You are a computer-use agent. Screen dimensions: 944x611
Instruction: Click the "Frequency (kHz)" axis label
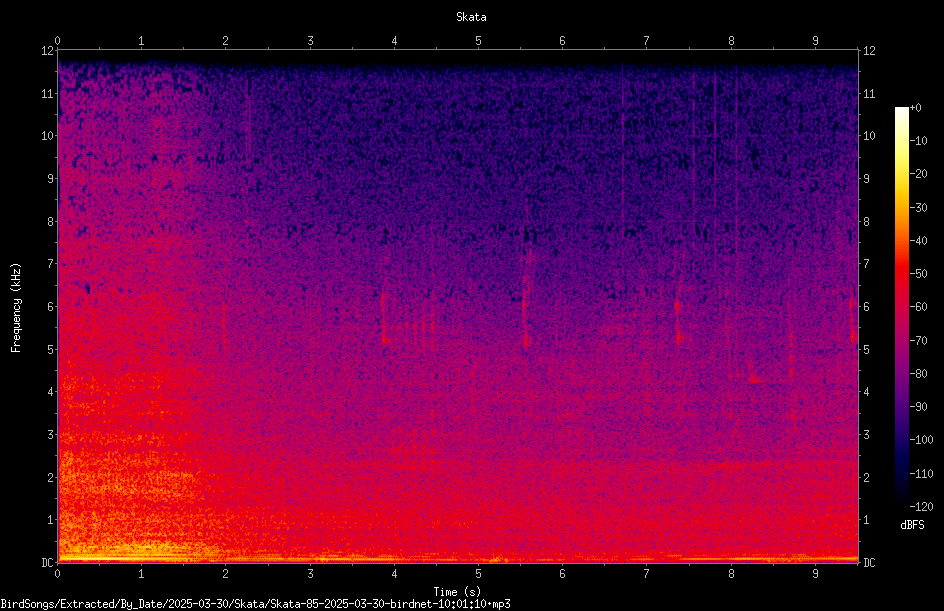pyautogui.click(x=16, y=308)
